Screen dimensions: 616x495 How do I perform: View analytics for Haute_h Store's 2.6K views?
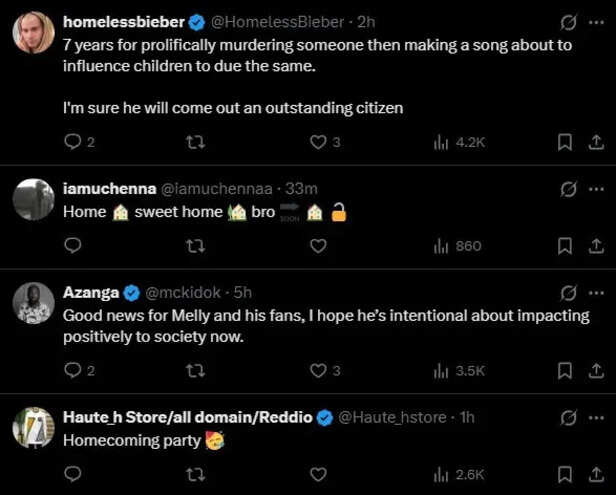(458, 474)
